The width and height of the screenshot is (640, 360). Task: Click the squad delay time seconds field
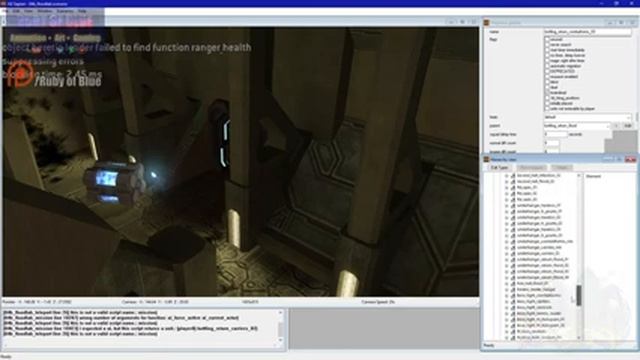coord(556,134)
